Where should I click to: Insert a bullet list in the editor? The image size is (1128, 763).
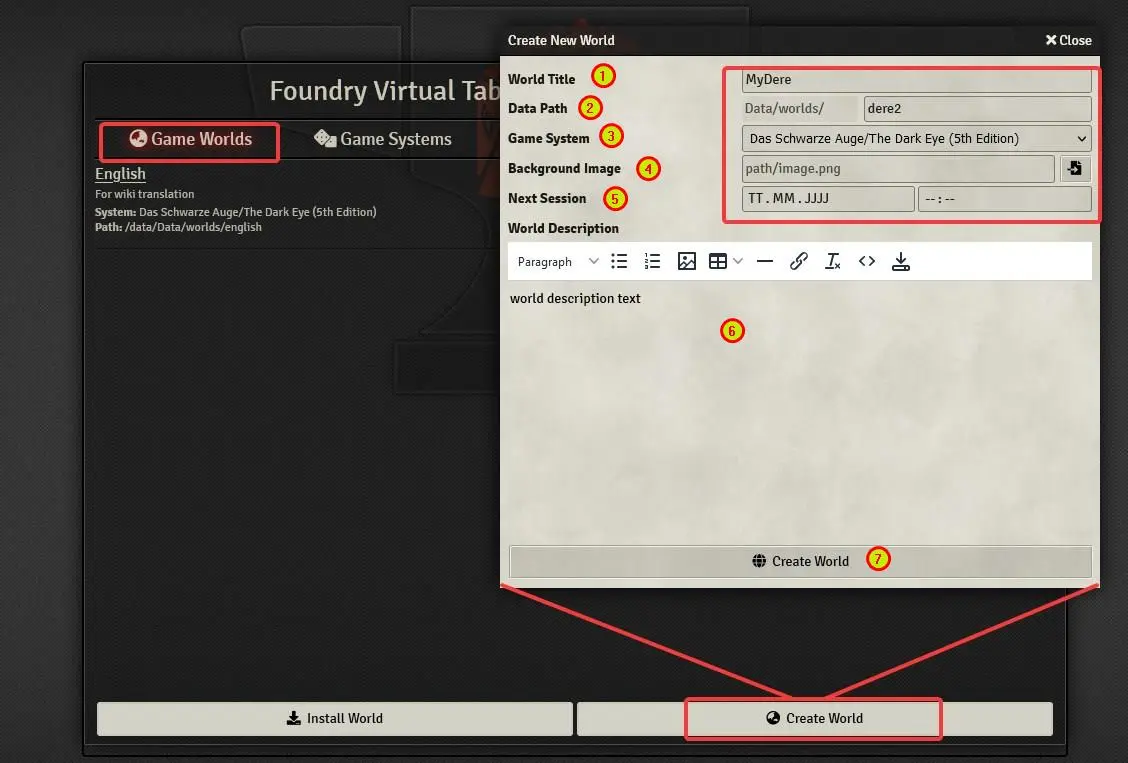619,261
